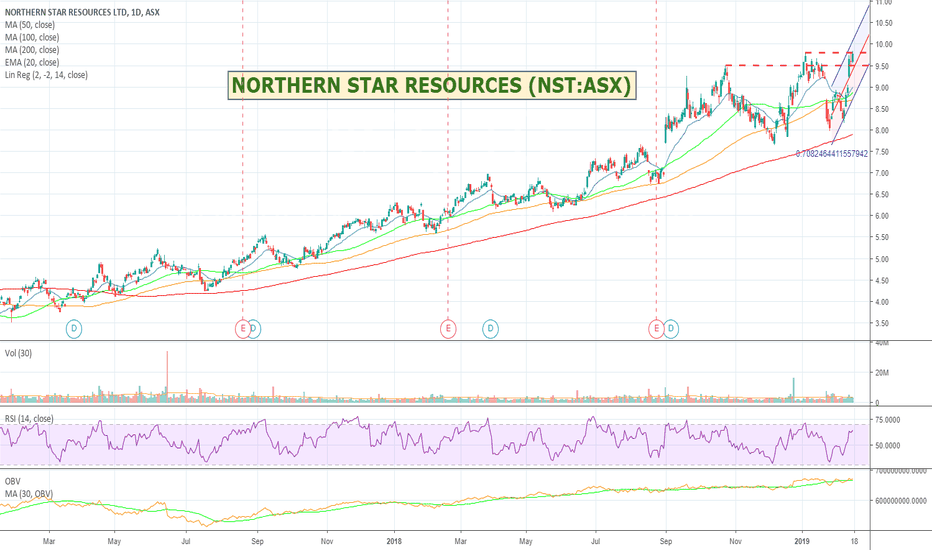Click the 9.00 price axis label
This screenshot has width=932, height=550.
(x=882, y=87)
